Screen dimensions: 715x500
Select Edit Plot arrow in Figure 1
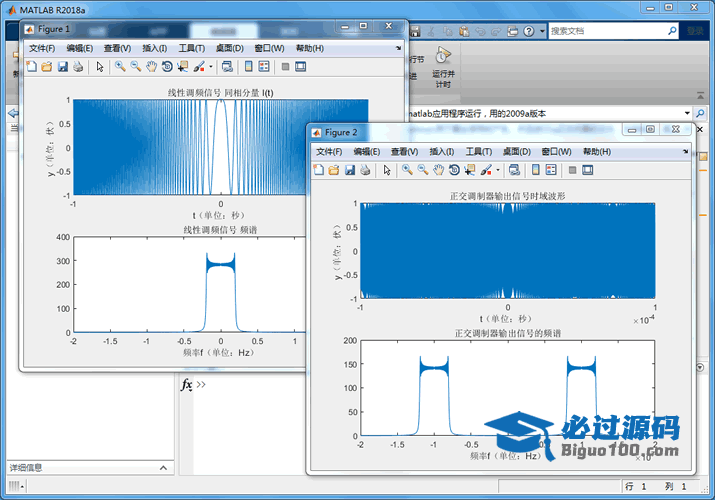(x=100, y=67)
